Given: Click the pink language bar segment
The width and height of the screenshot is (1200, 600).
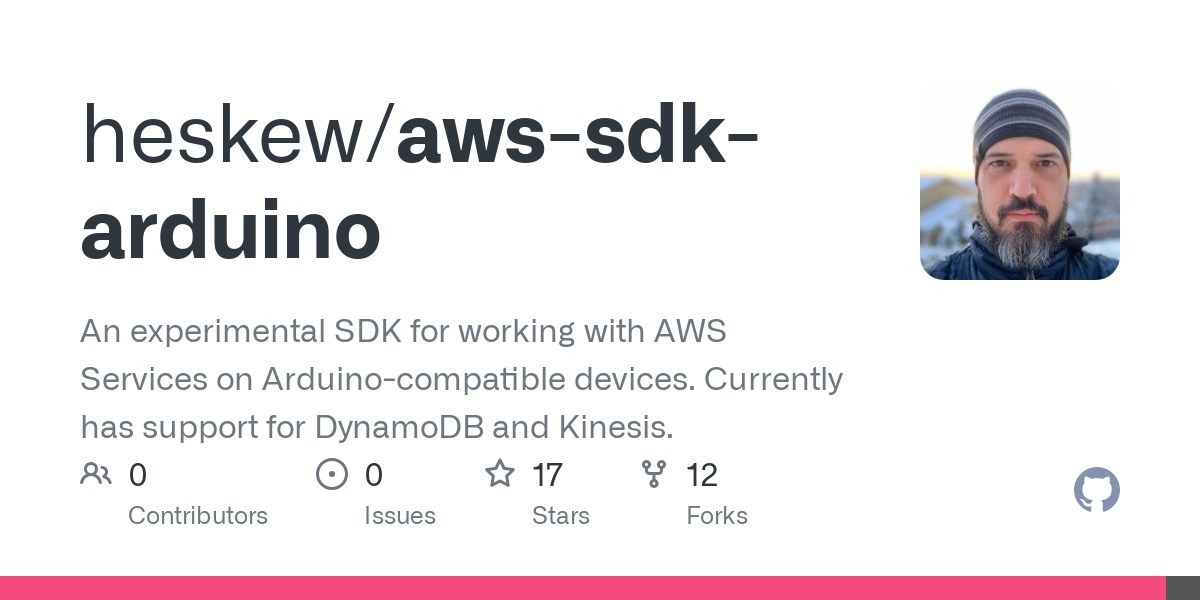Looking at the screenshot, I should [x=583, y=588].
